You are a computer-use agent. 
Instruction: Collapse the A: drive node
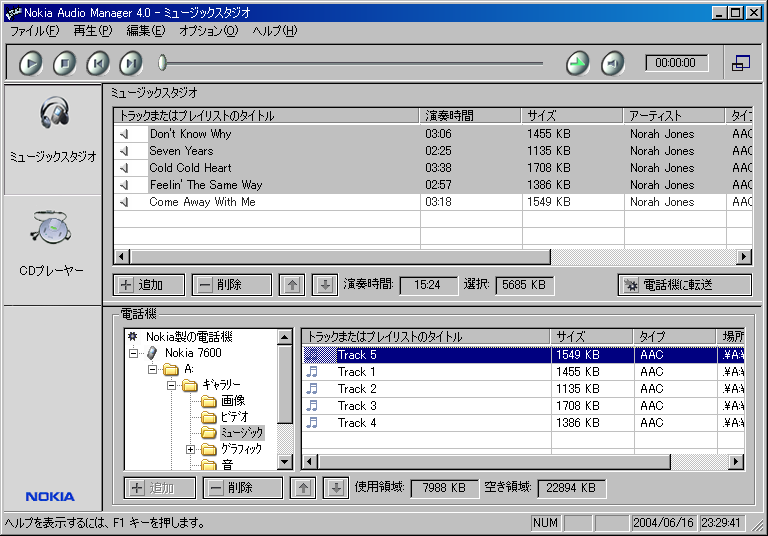tap(152, 369)
